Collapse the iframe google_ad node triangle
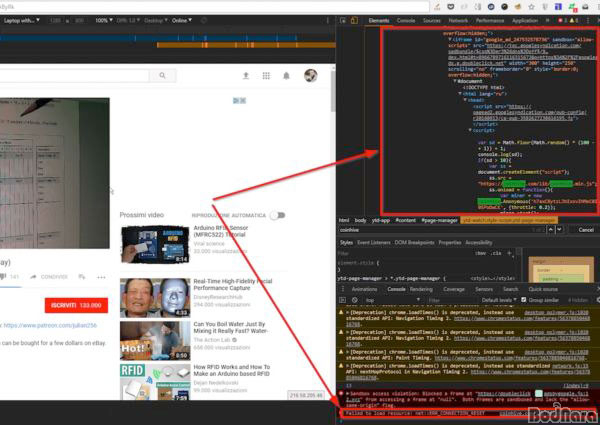The height and width of the screenshot is (425, 600). (x=450, y=39)
